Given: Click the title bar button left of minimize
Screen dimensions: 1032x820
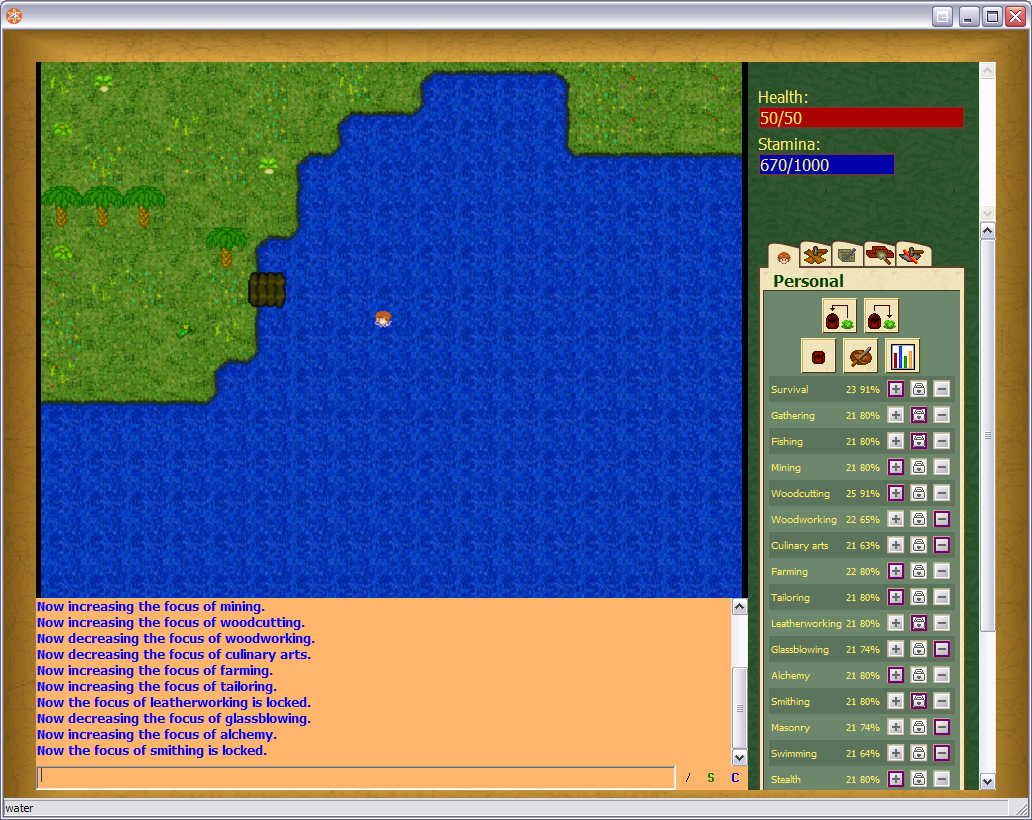Looking at the screenshot, I should (942, 16).
